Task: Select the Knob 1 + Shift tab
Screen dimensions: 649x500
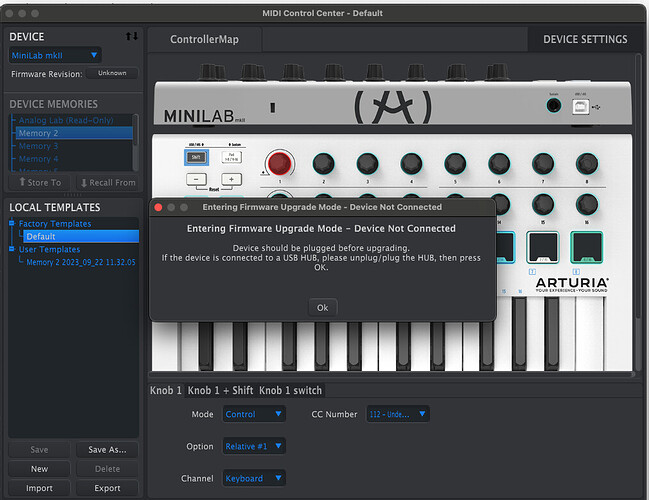Action: coord(220,390)
